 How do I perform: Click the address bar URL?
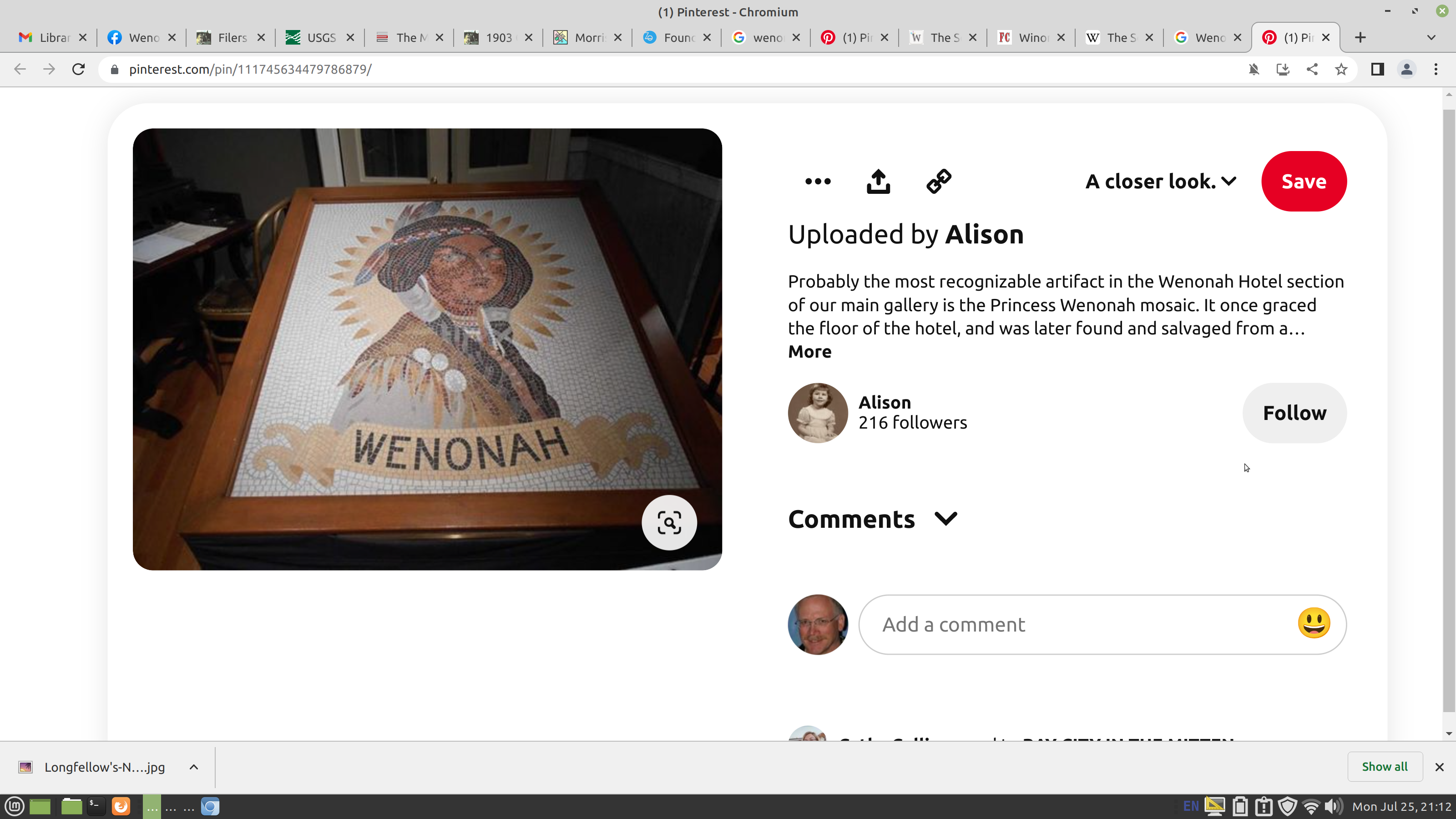coord(250,69)
